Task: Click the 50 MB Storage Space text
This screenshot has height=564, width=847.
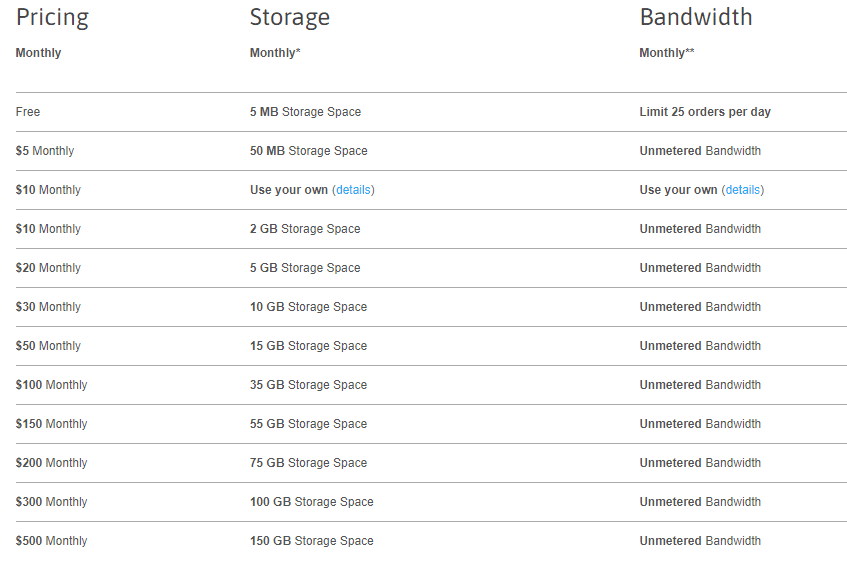Action: pos(308,151)
